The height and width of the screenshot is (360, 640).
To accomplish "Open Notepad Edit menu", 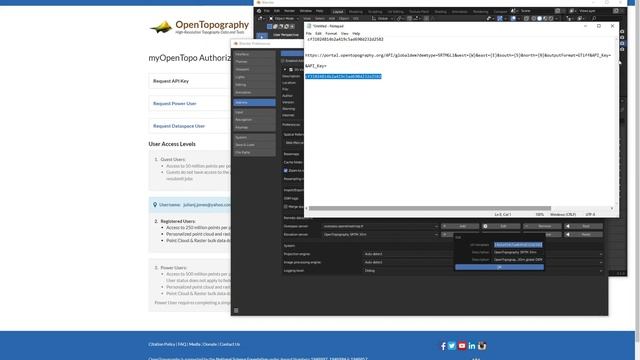I will (318, 33).
